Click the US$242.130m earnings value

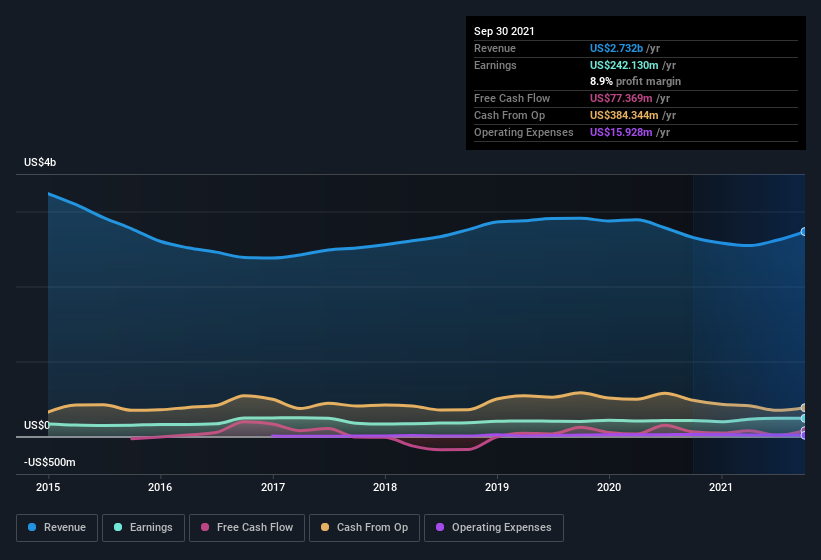(x=624, y=65)
